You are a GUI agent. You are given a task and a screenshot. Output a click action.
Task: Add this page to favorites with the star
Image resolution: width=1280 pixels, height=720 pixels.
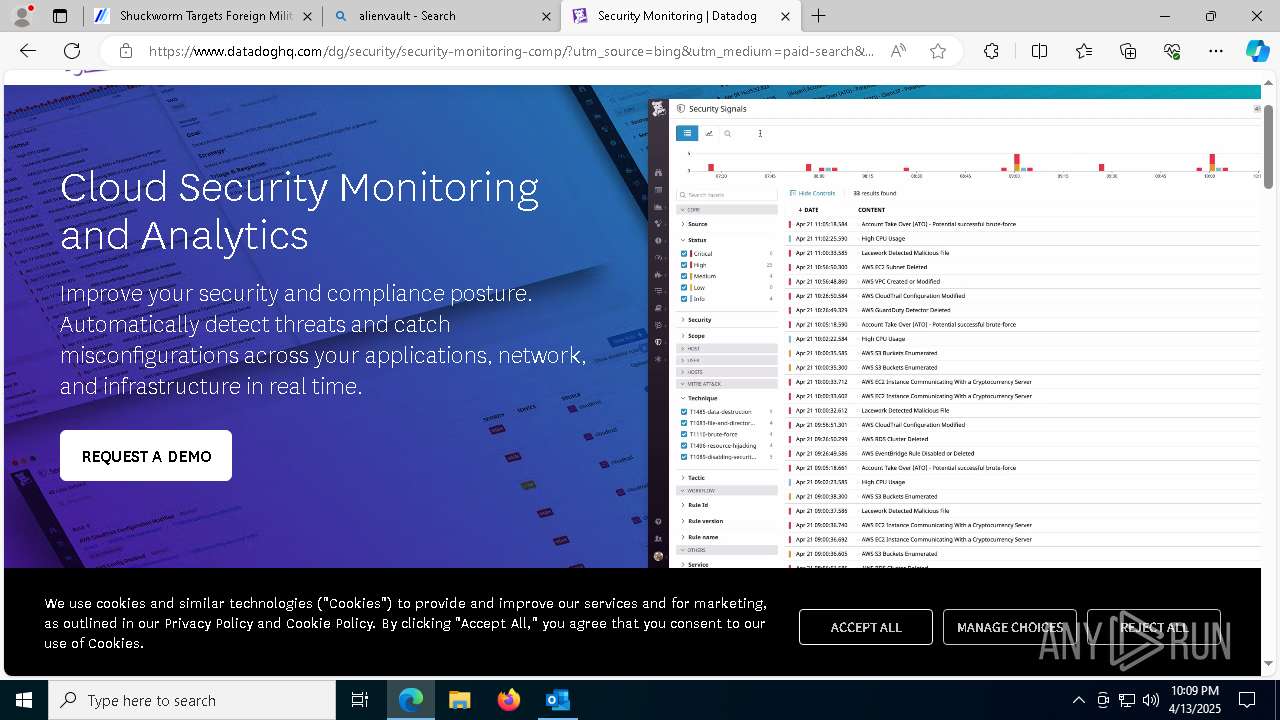pyautogui.click(x=938, y=51)
